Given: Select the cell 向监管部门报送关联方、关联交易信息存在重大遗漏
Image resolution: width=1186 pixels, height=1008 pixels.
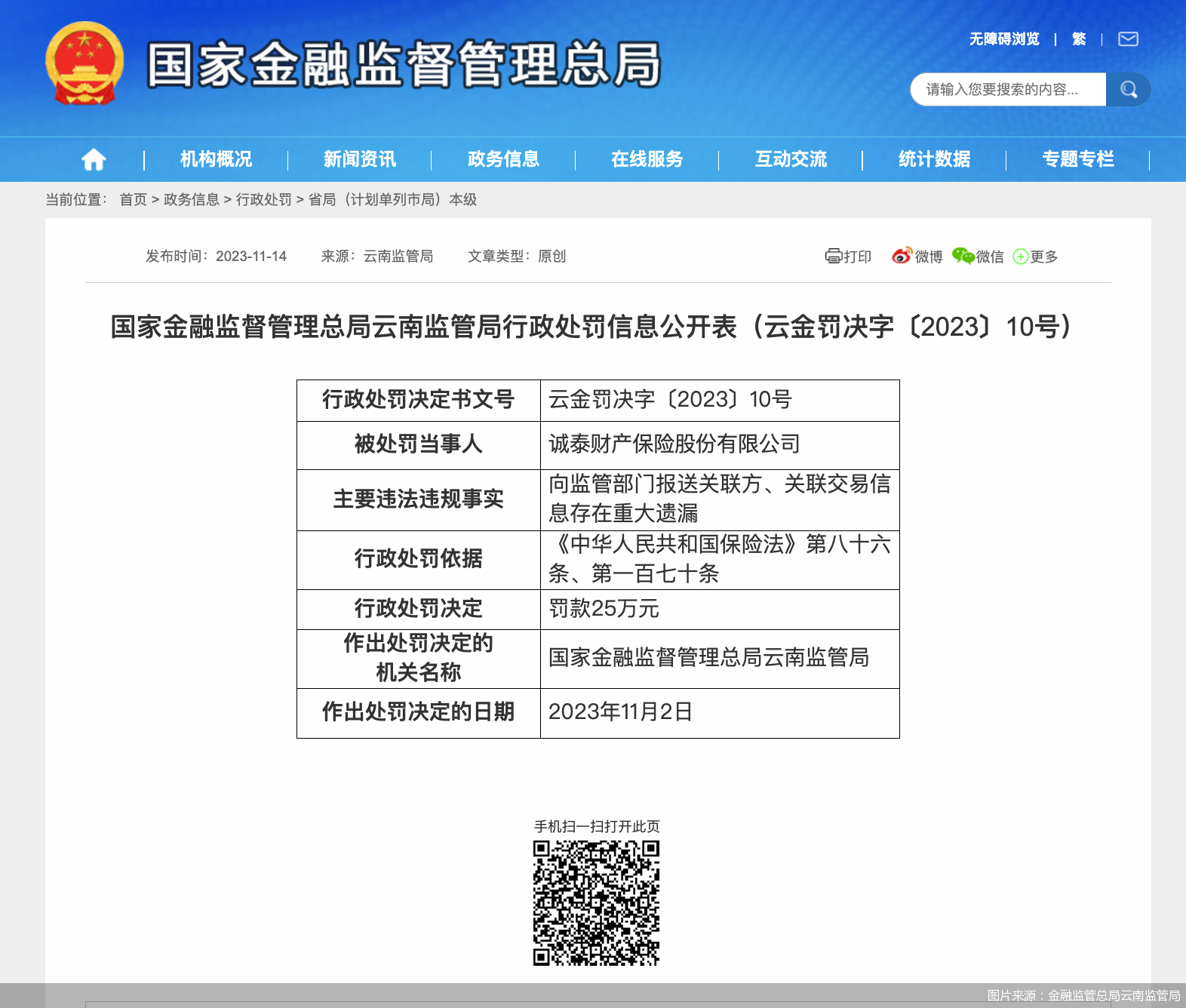Looking at the screenshot, I should pos(720,499).
